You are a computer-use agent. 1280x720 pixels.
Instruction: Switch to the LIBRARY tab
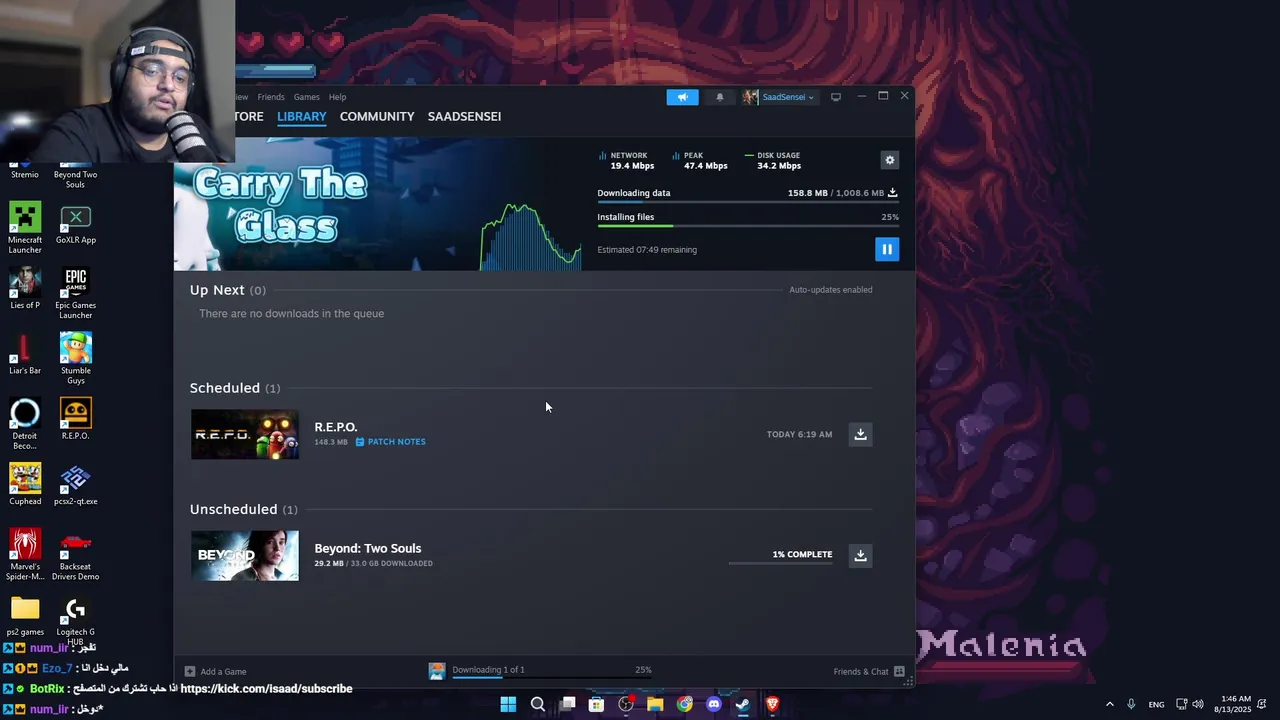coord(301,116)
